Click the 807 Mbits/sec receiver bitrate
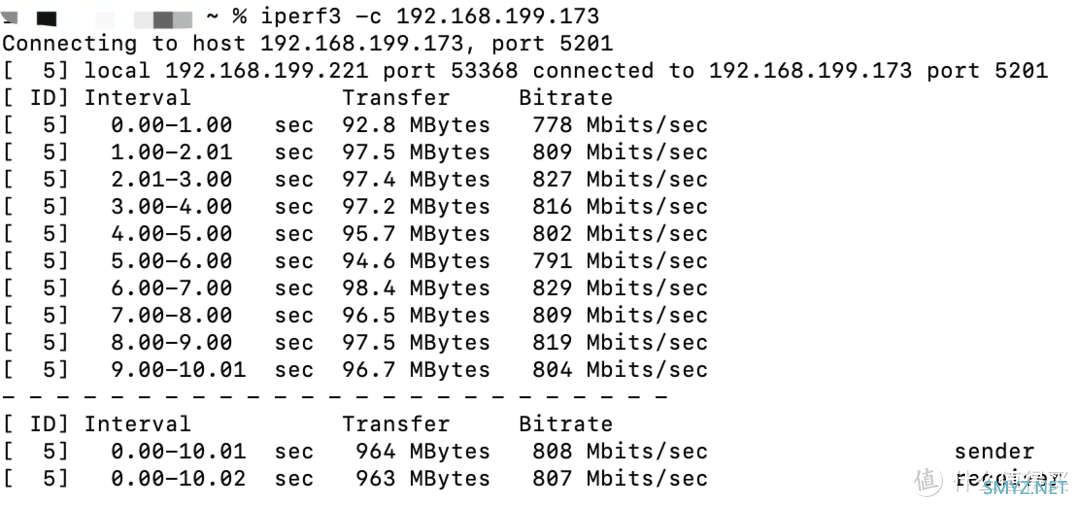1080x507 pixels. coord(620,478)
